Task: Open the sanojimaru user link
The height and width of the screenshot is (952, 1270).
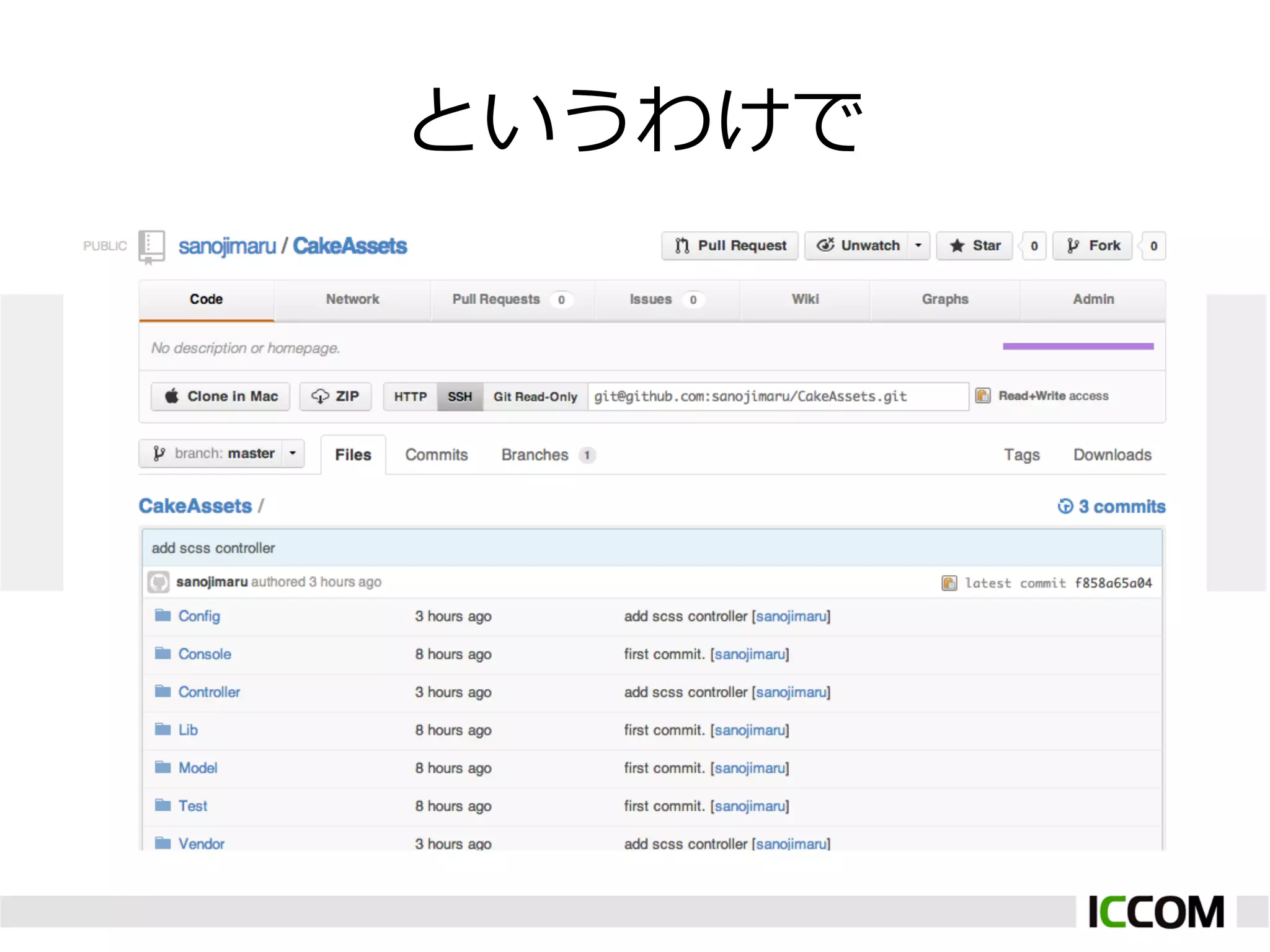Action: (227, 246)
